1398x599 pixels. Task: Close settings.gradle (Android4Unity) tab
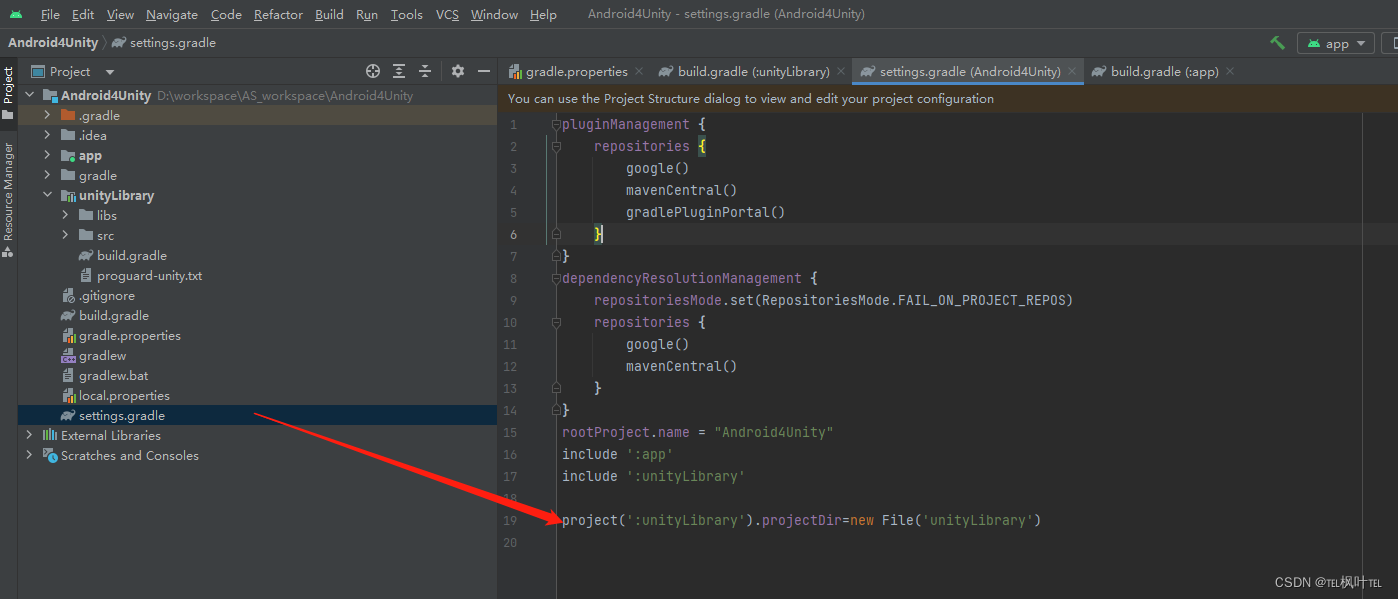click(x=1073, y=72)
